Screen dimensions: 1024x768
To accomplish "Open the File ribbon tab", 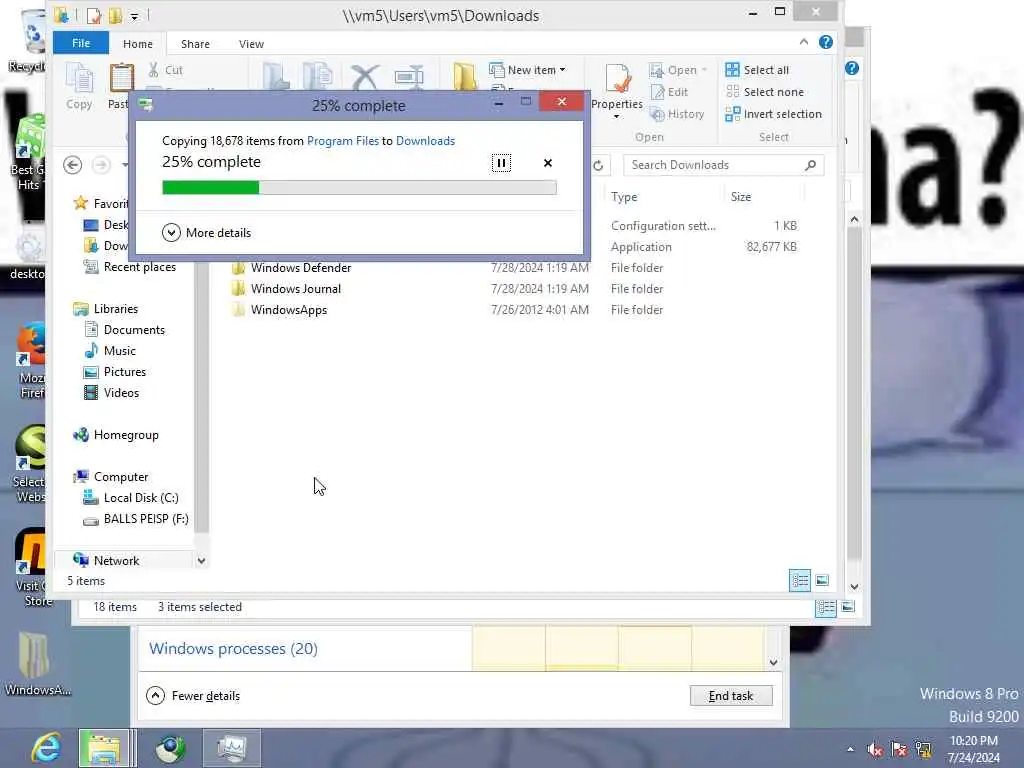I will (x=81, y=43).
